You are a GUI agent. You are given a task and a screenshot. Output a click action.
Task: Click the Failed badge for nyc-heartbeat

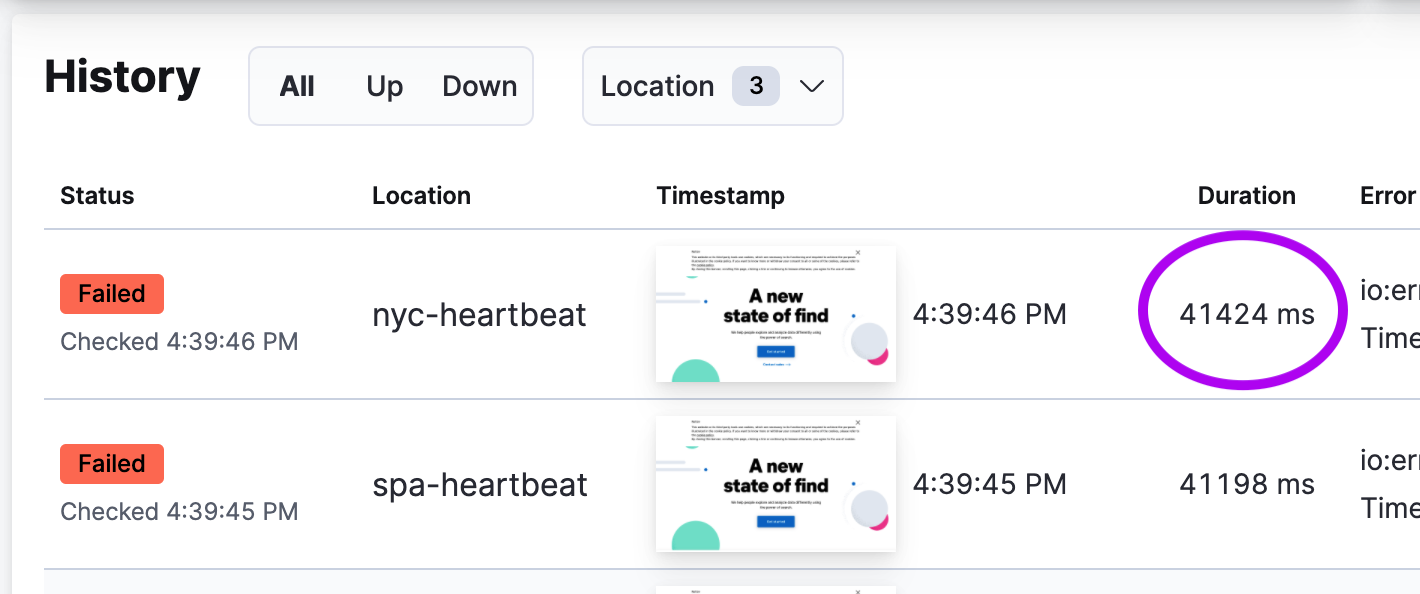pos(111,293)
